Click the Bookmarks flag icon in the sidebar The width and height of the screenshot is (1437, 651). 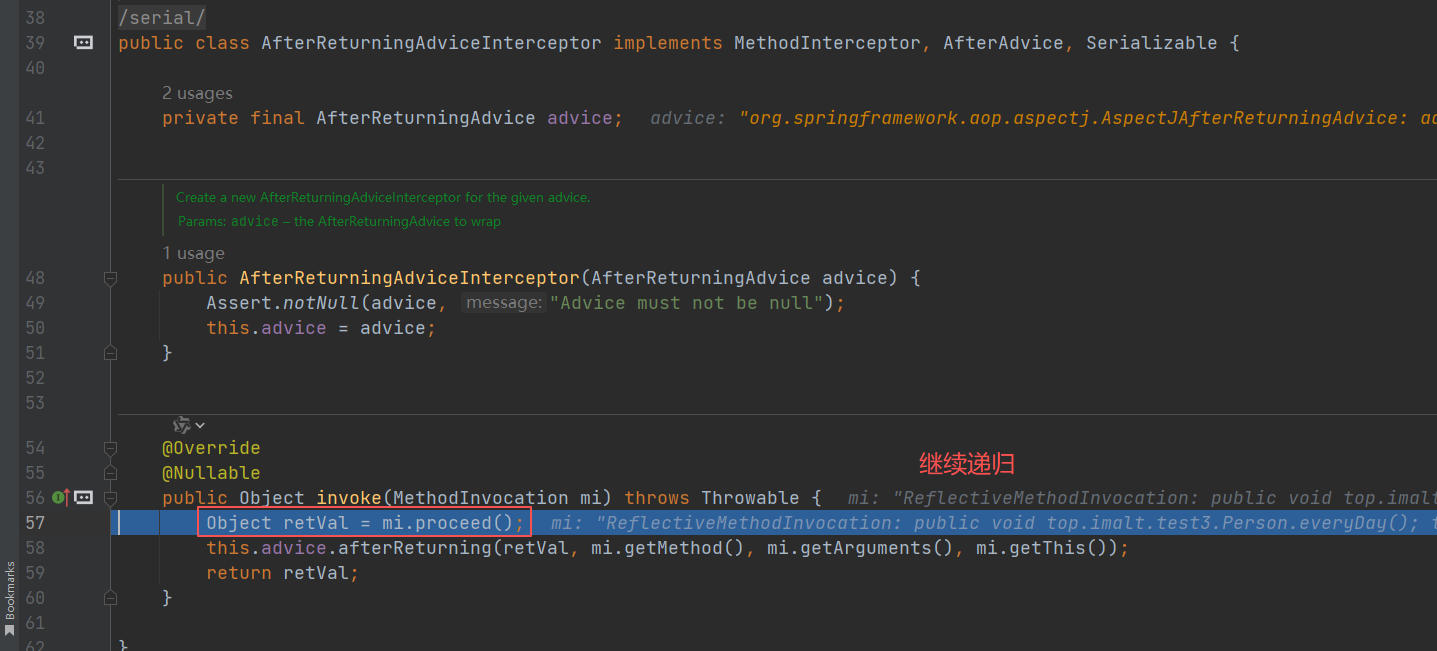pyautogui.click(x=9, y=631)
